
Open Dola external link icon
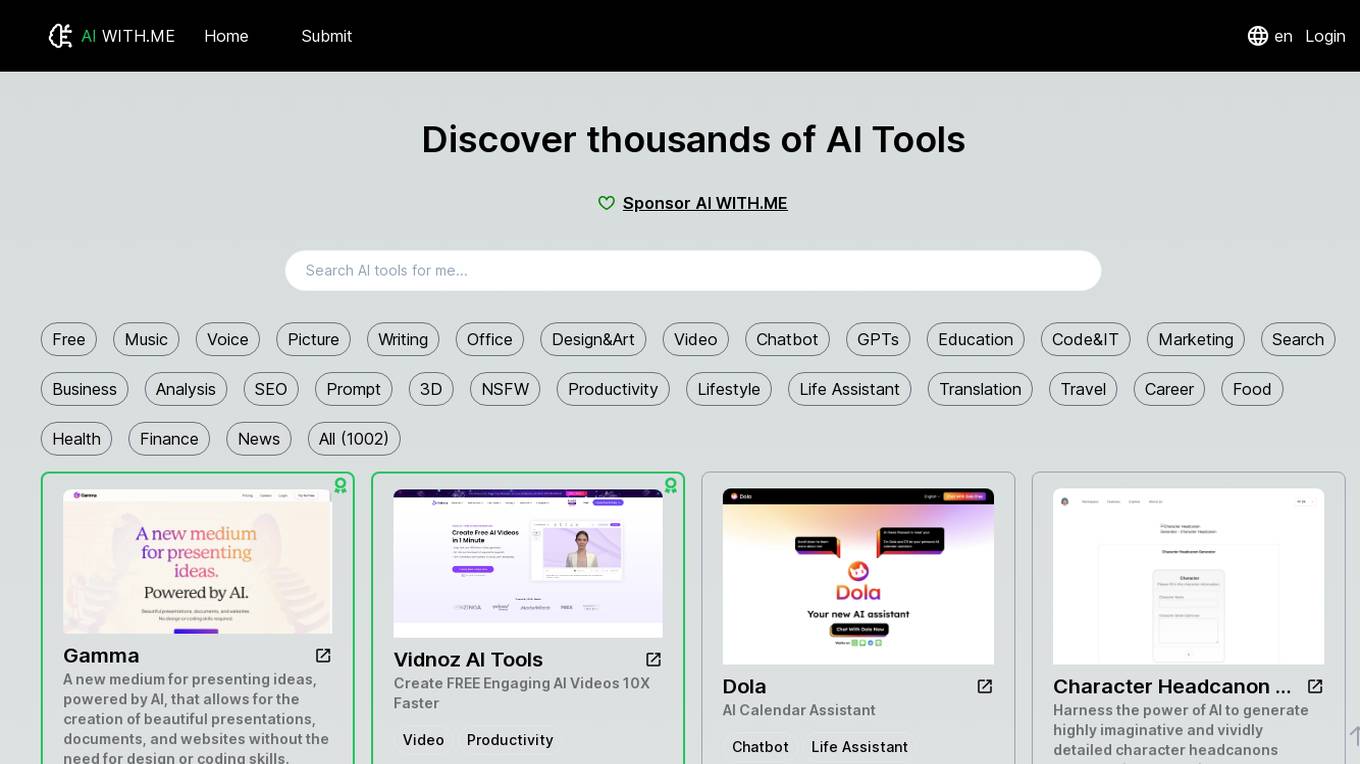point(984,687)
